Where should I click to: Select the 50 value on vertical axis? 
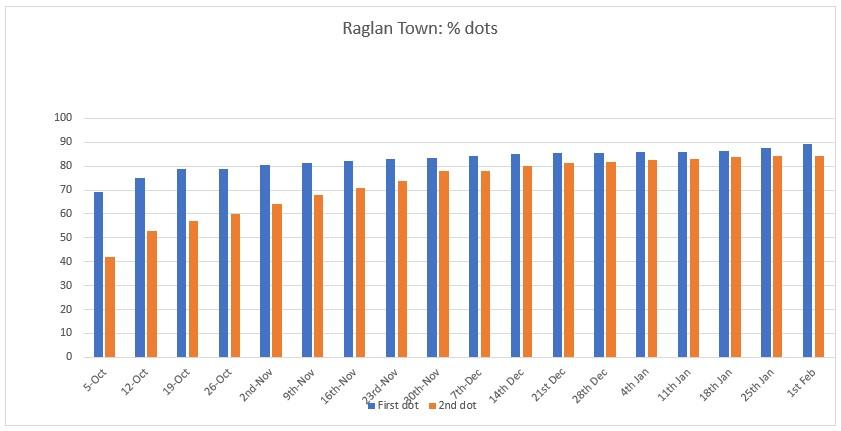click(66, 237)
